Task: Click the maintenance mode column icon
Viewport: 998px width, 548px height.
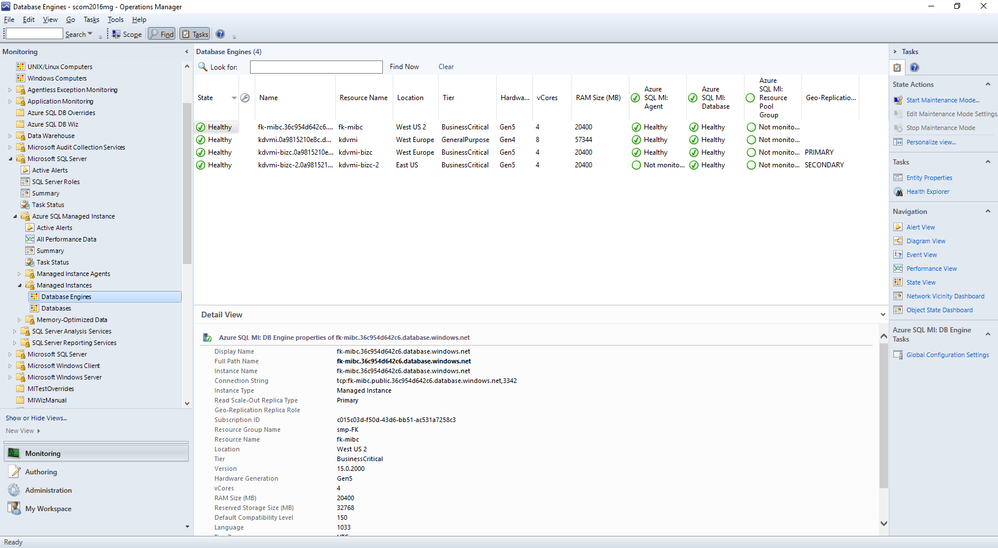Action: pyautogui.click(x=245, y=98)
